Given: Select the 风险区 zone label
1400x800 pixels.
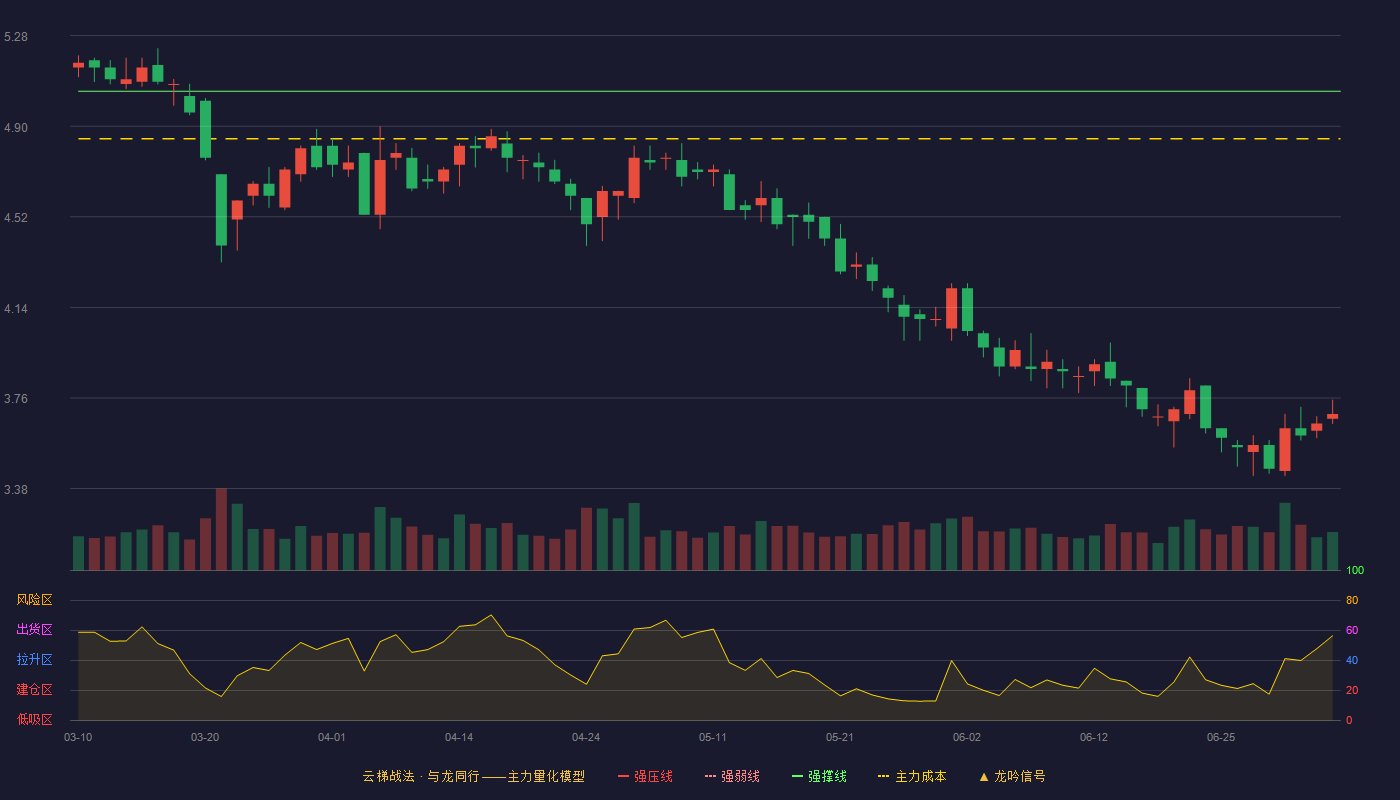Looking at the screenshot, I should click(35, 600).
